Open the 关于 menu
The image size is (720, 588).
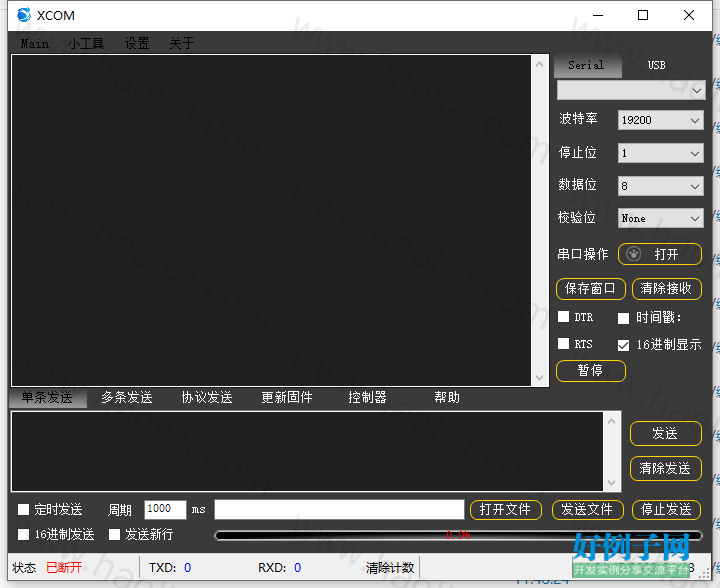click(181, 44)
